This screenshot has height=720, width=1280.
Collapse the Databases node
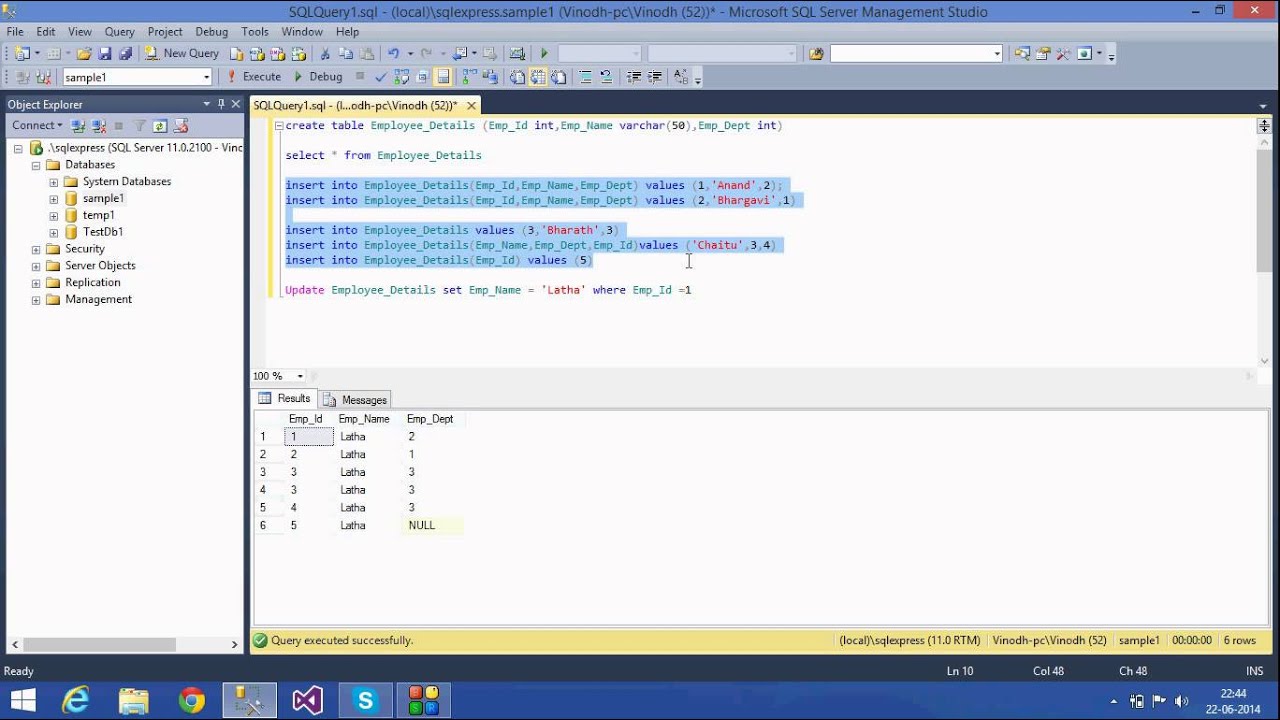[36, 165]
